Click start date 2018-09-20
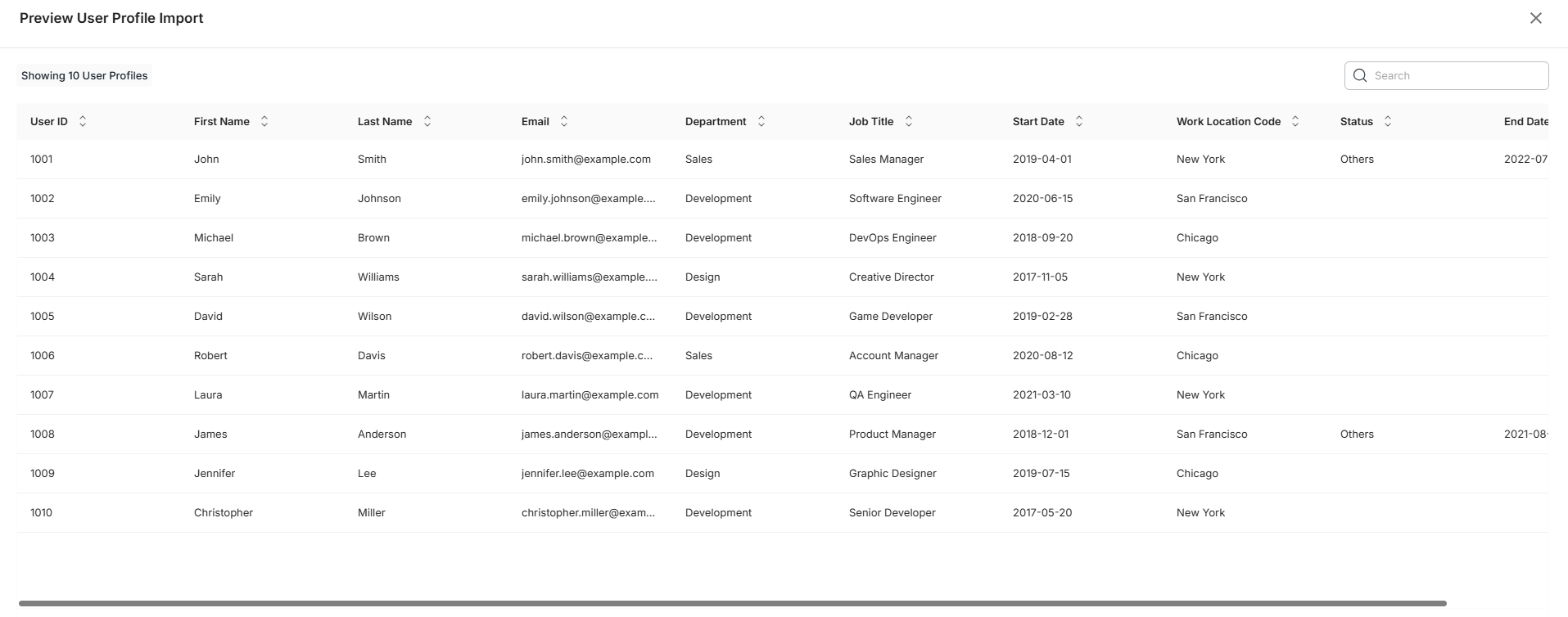Screen dimensions: 1568x617 (1043, 237)
